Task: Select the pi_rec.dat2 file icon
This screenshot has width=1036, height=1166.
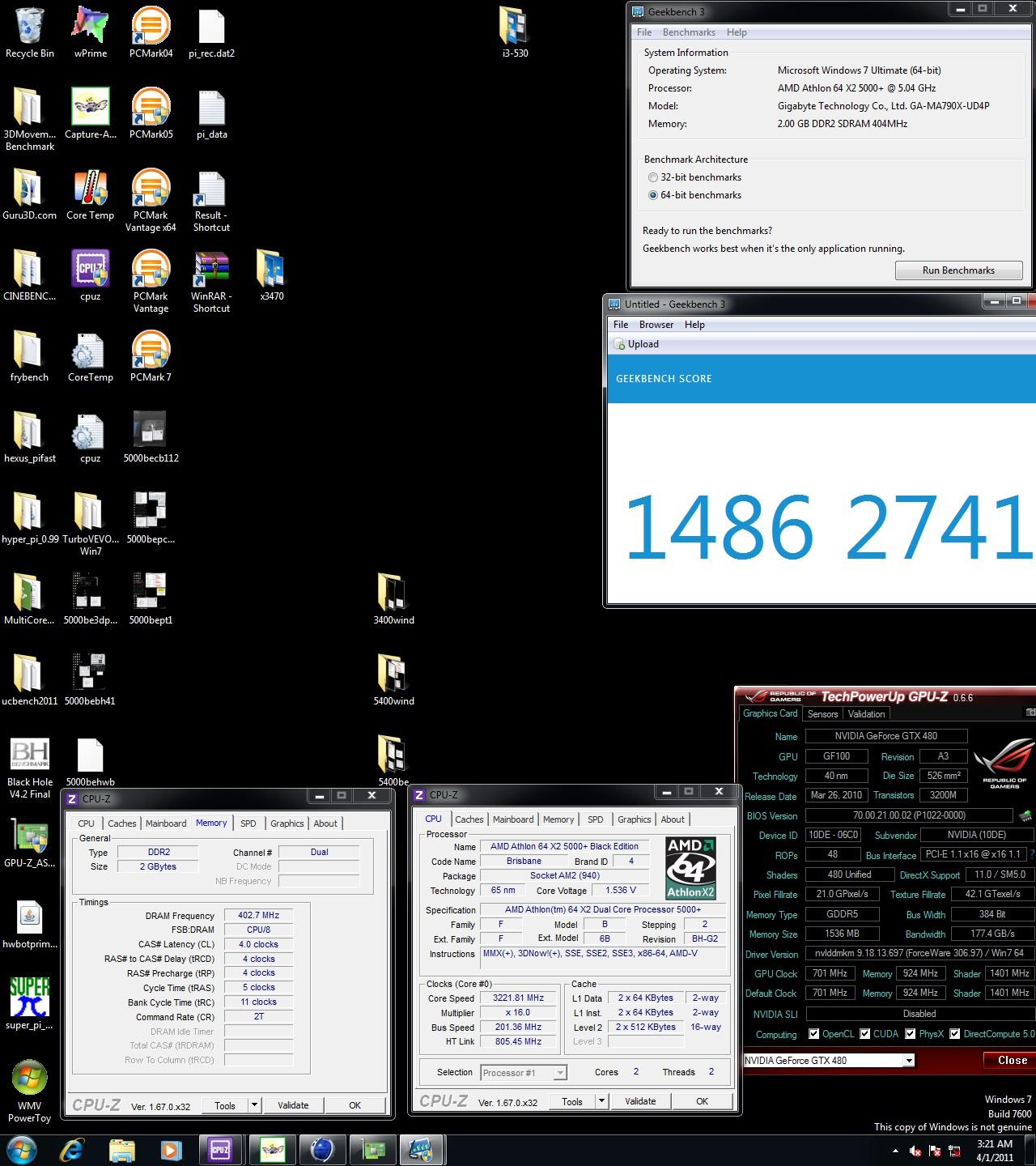Action: [211, 26]
